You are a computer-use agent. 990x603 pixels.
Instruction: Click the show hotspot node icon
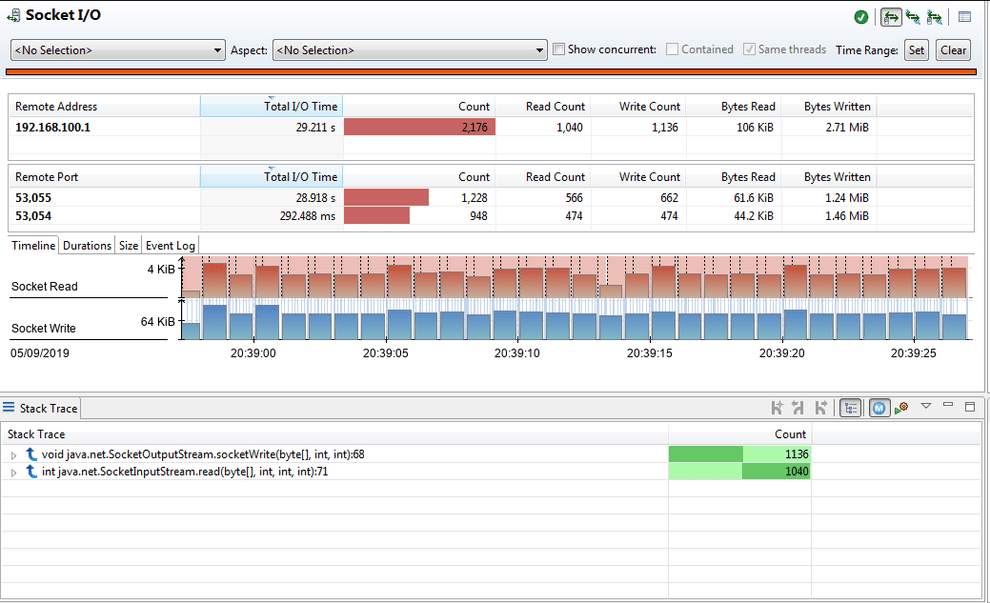900,407
